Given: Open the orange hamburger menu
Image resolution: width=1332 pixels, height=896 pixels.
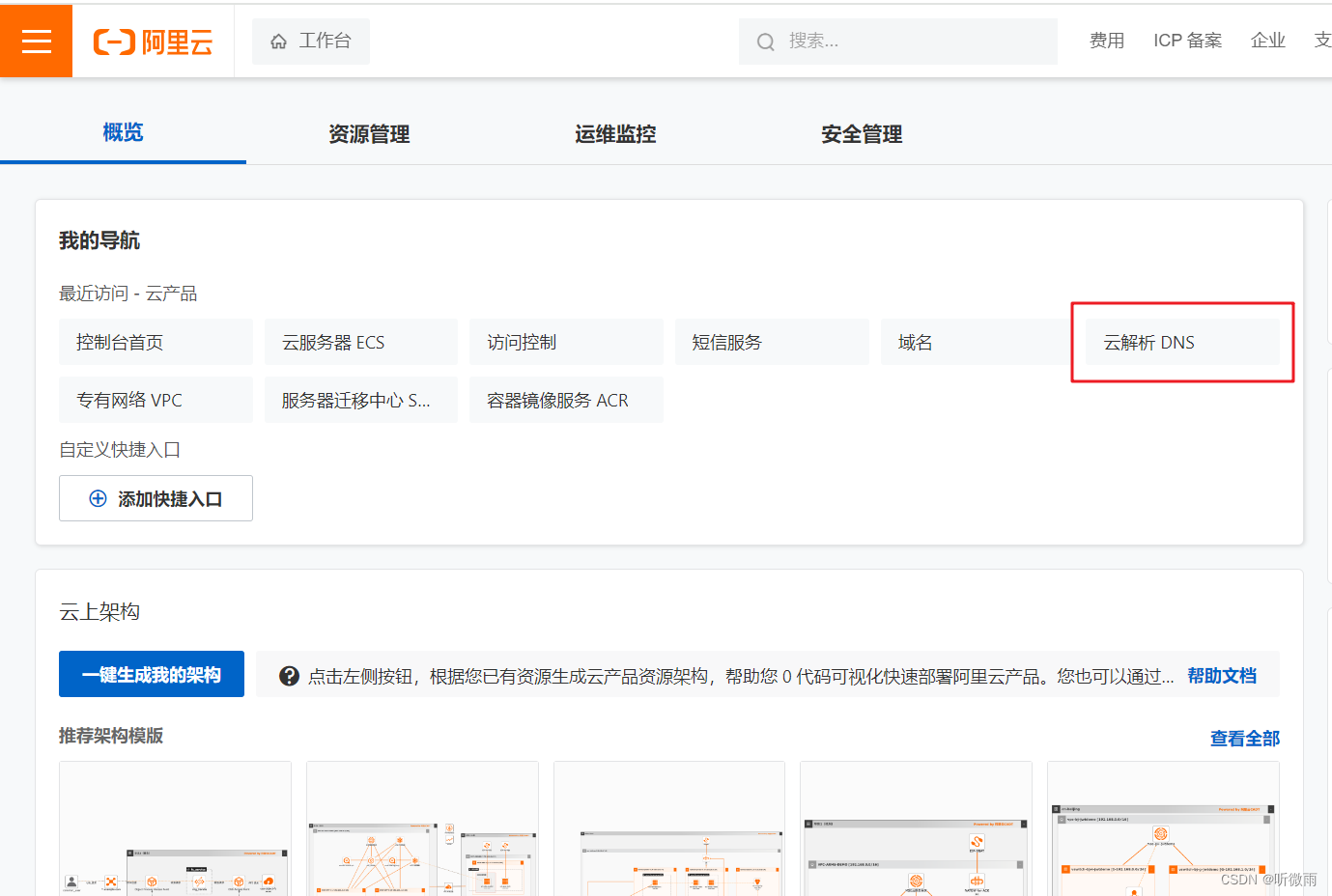Looking at the screenshot, I should (x=36, y=41).
